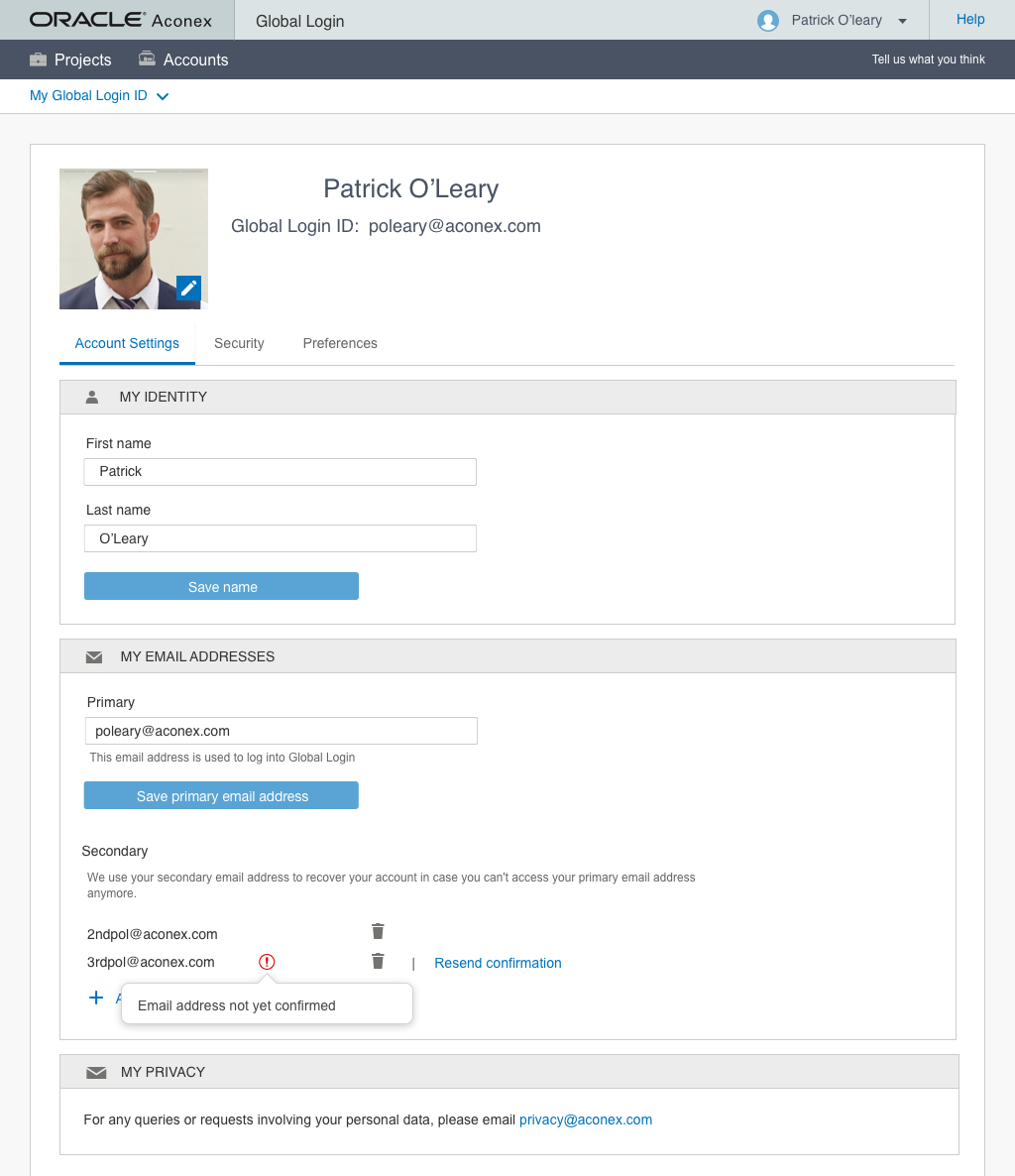Viewport: 1015px width, 1176px height.
Task: Click the Accounts icon in navigation bar
Action: 148,59
